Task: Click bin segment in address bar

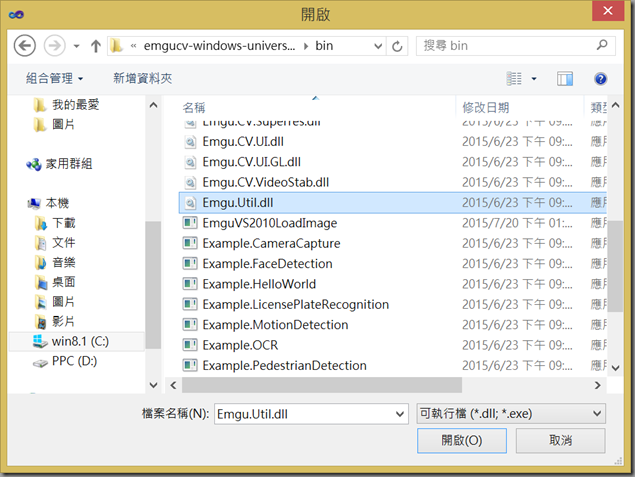Action: coord(324,46)
